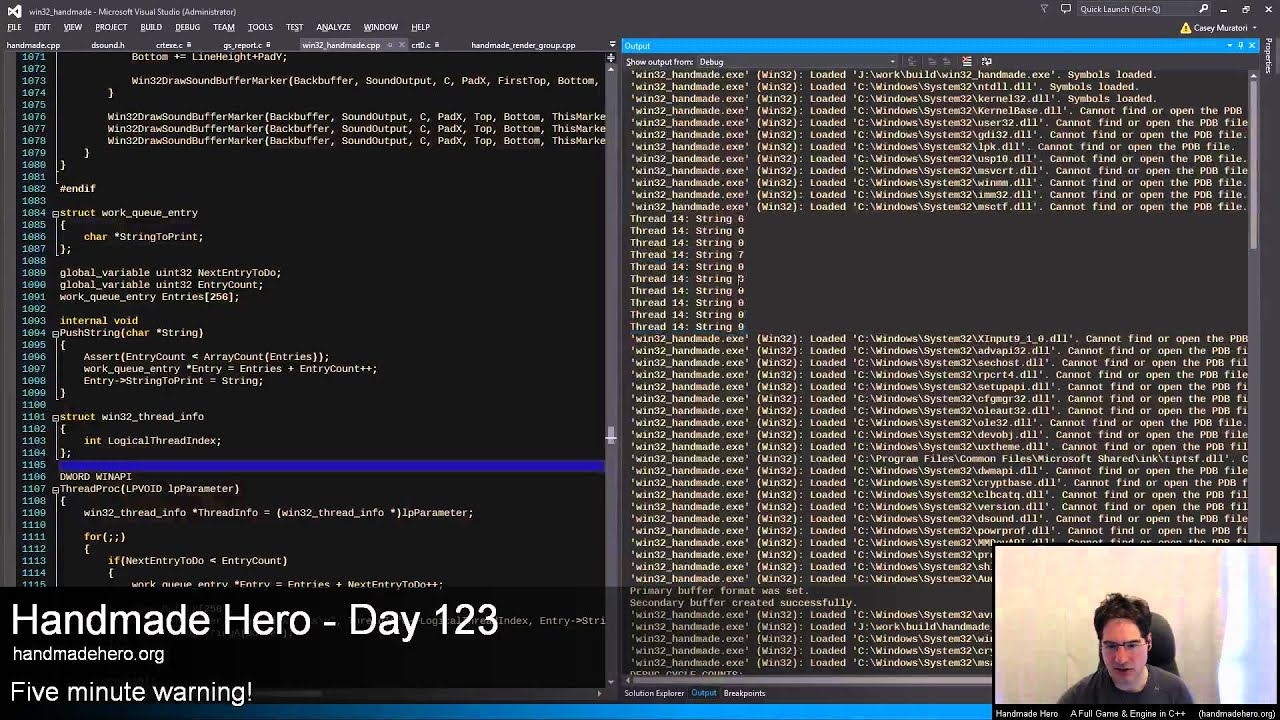The width and height of the screenshot is (1280, 720).
Task: Switch to the dsound.h tab
Action: click(108, 45)
